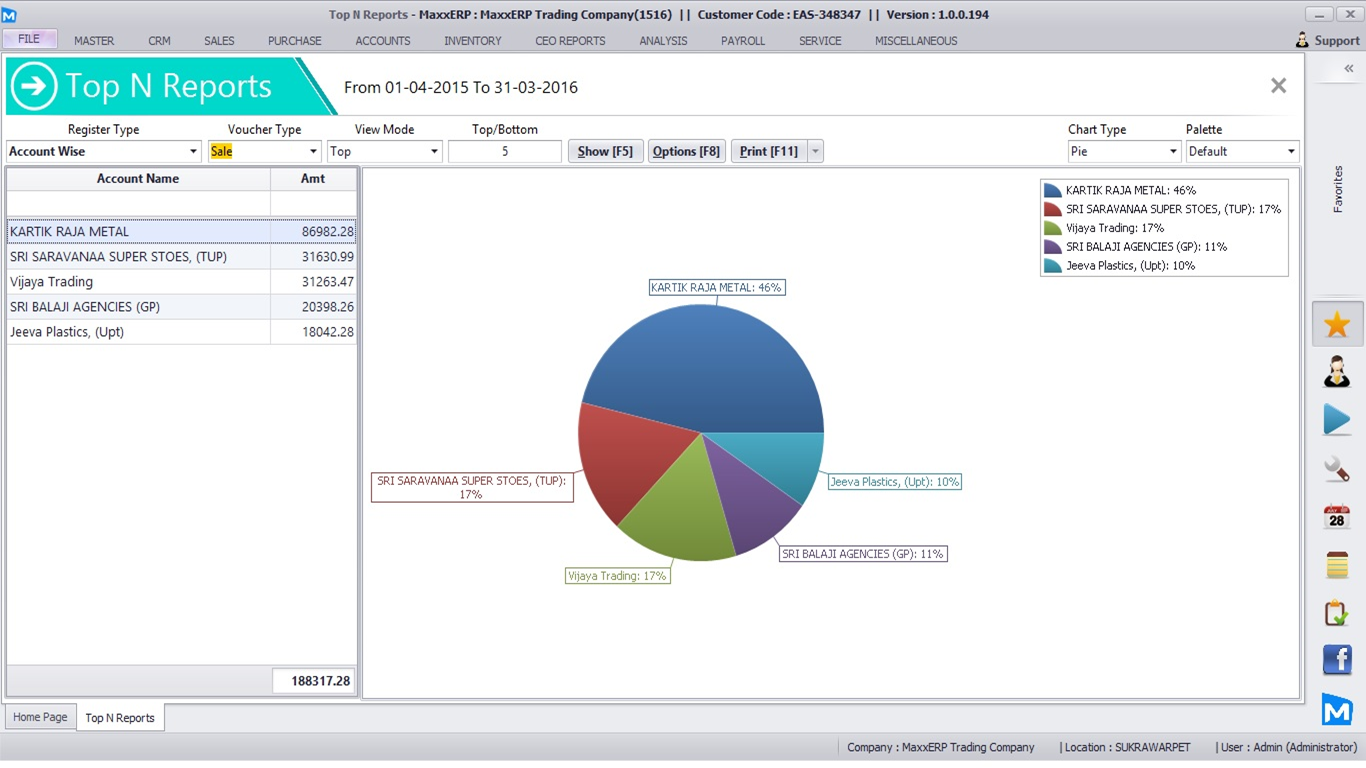Open the yellow notepad icon
The width and height of the screenshot is (1366, 768).
point(1337,565)
